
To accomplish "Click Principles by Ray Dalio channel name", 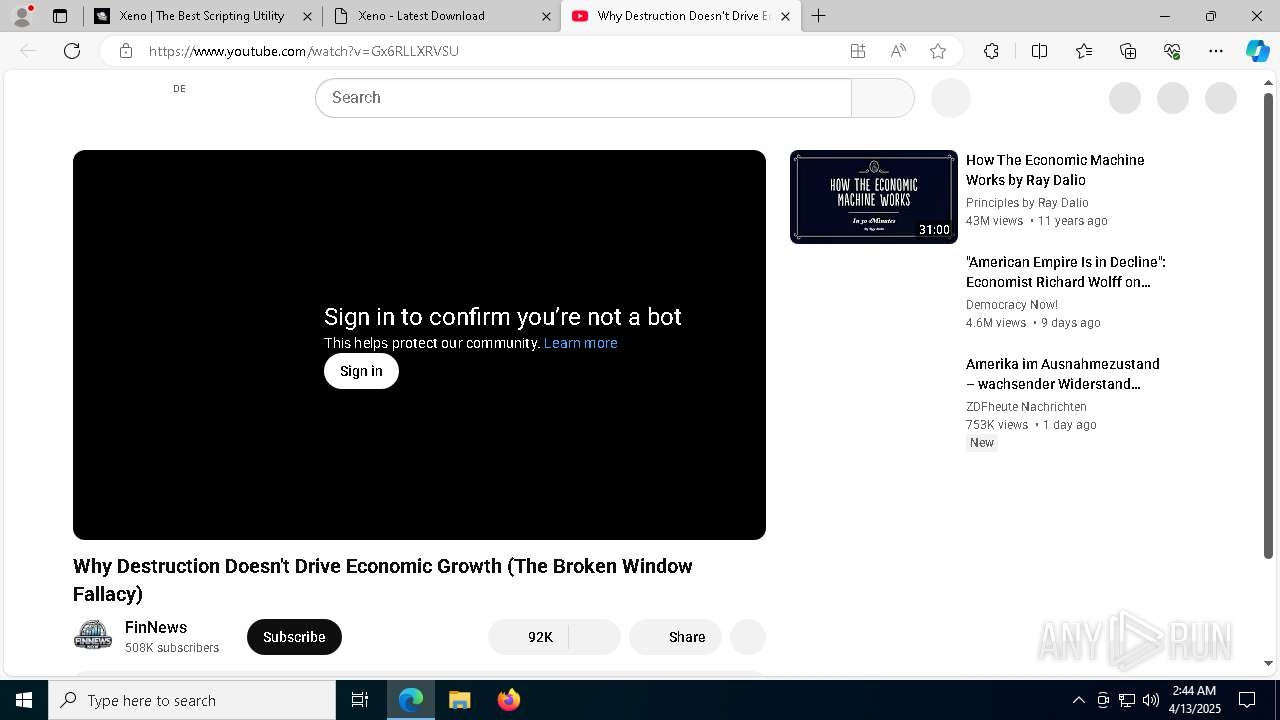I will pyautogui.click(x=1027, y=203).
